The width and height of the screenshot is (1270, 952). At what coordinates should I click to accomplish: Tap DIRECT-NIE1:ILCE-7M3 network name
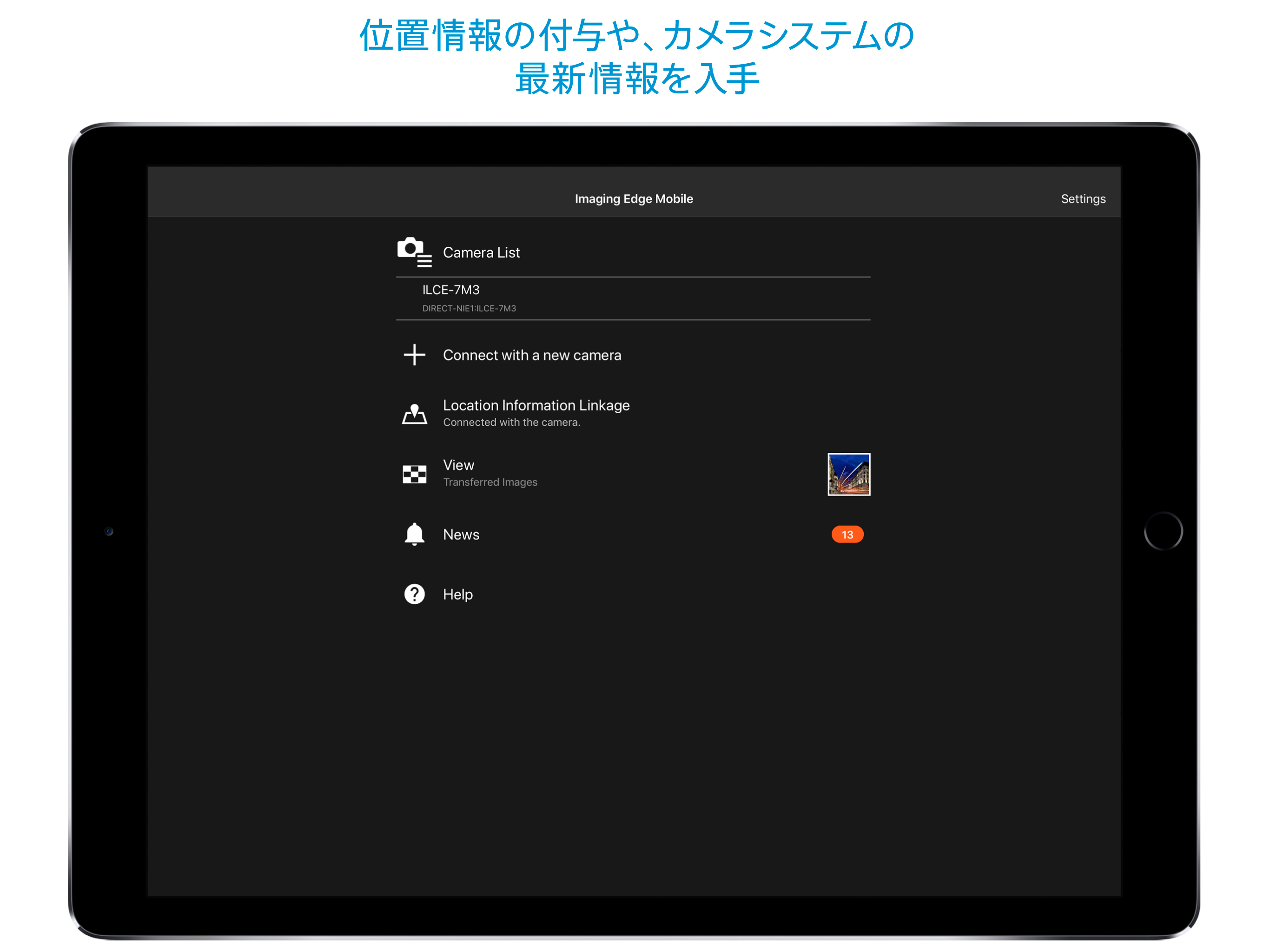pos(469,308)
